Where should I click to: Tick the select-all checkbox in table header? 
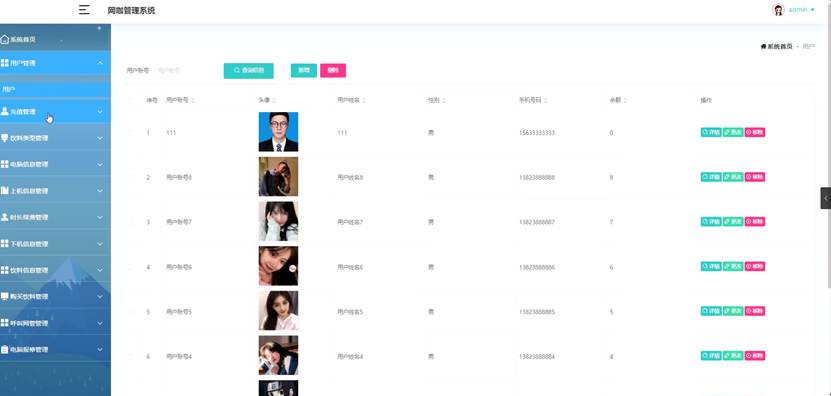(130, 100)
